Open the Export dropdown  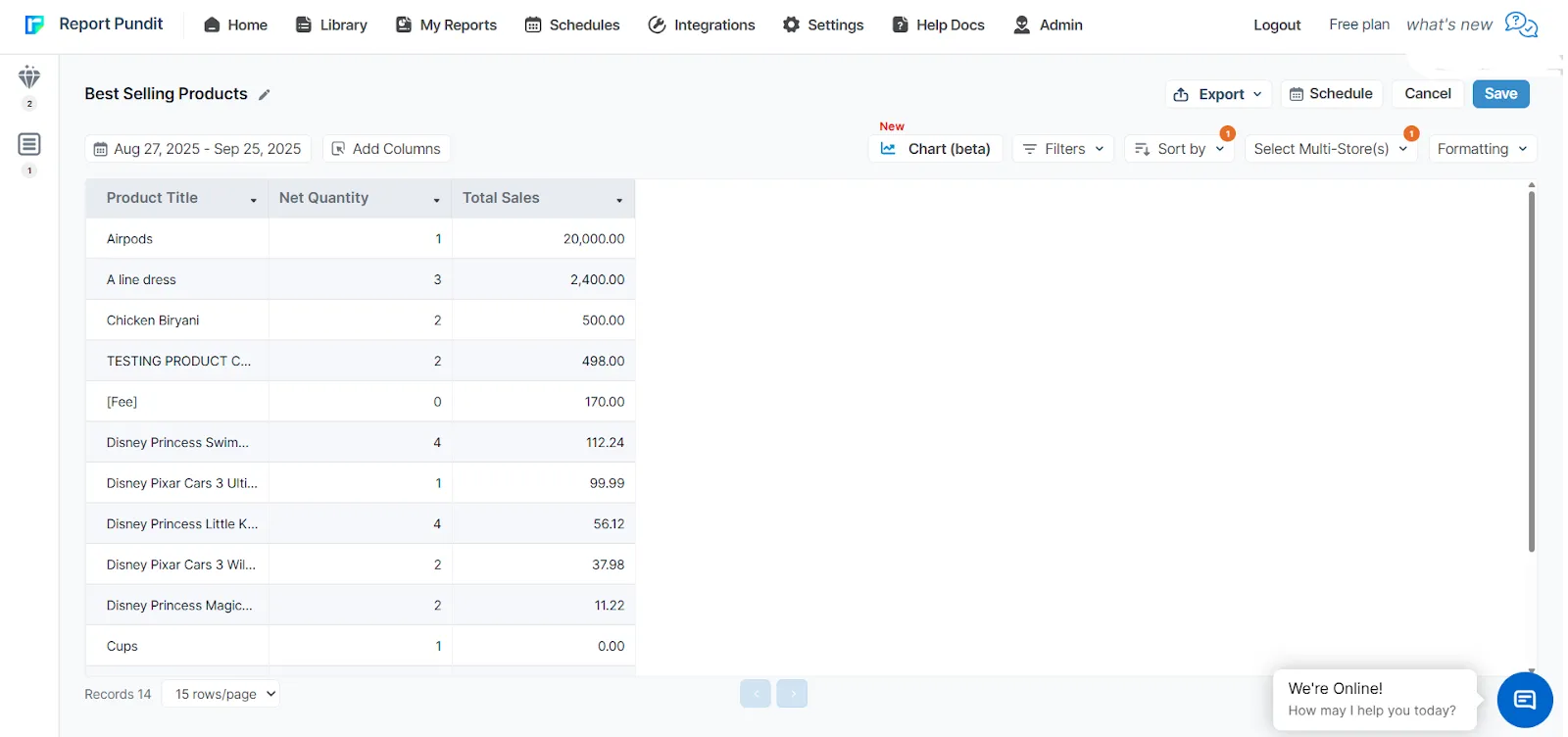click(1219, 94)
